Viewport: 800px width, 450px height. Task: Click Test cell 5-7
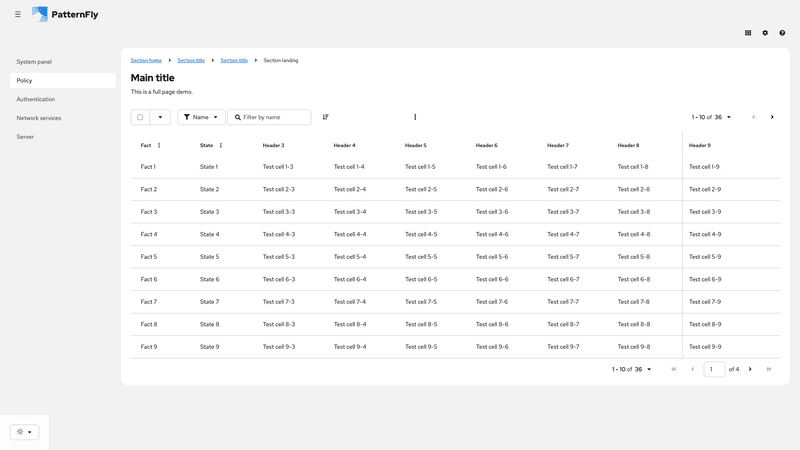pyautogui.click(x=563, y=257)
